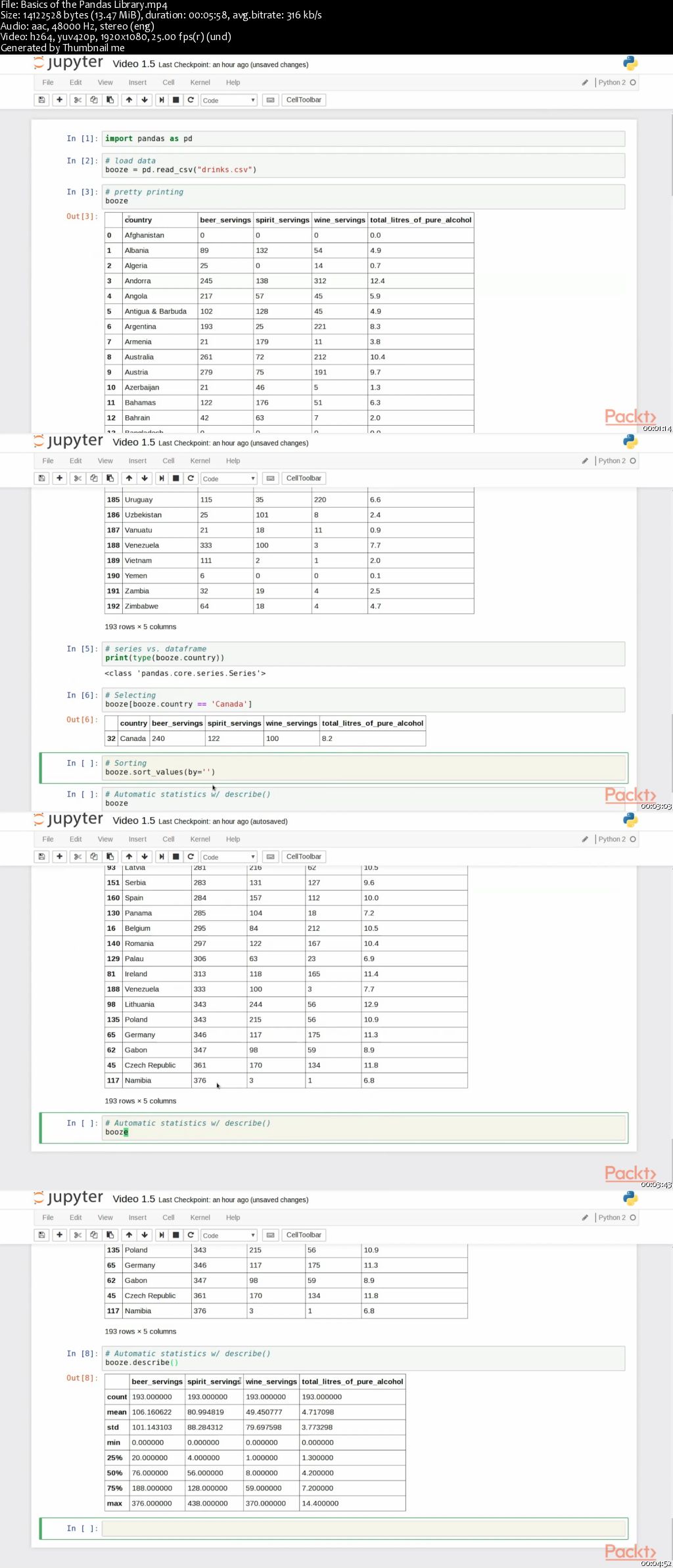Insert a cell with the plus icon in the 00:01:14 frame
The width and height of the screenshot is (673, 1568).
59,100
